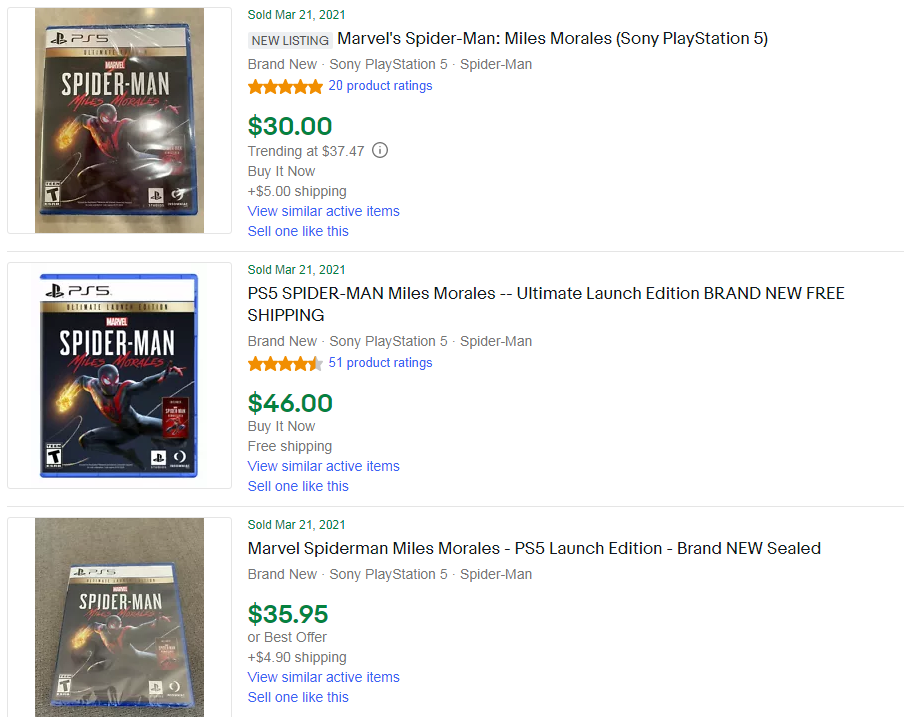This screenshot has width=917, height=717.
Task: Open the third listing's photo on carpet
Action: pos(119,617)
